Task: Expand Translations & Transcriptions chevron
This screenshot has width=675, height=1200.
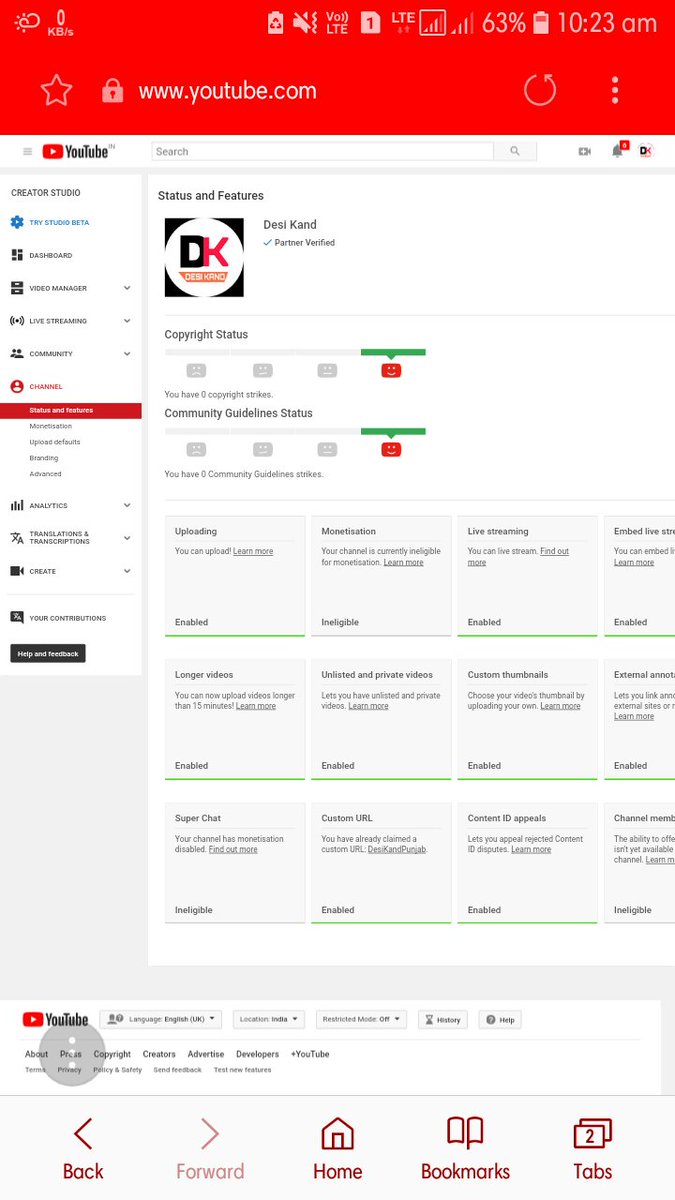Action: point(127,538)
